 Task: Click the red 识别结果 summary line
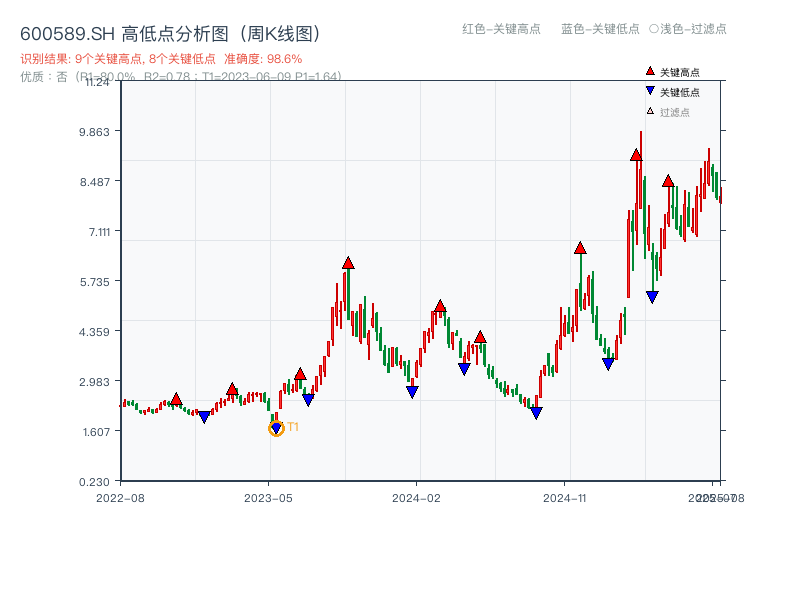(161, 59)
